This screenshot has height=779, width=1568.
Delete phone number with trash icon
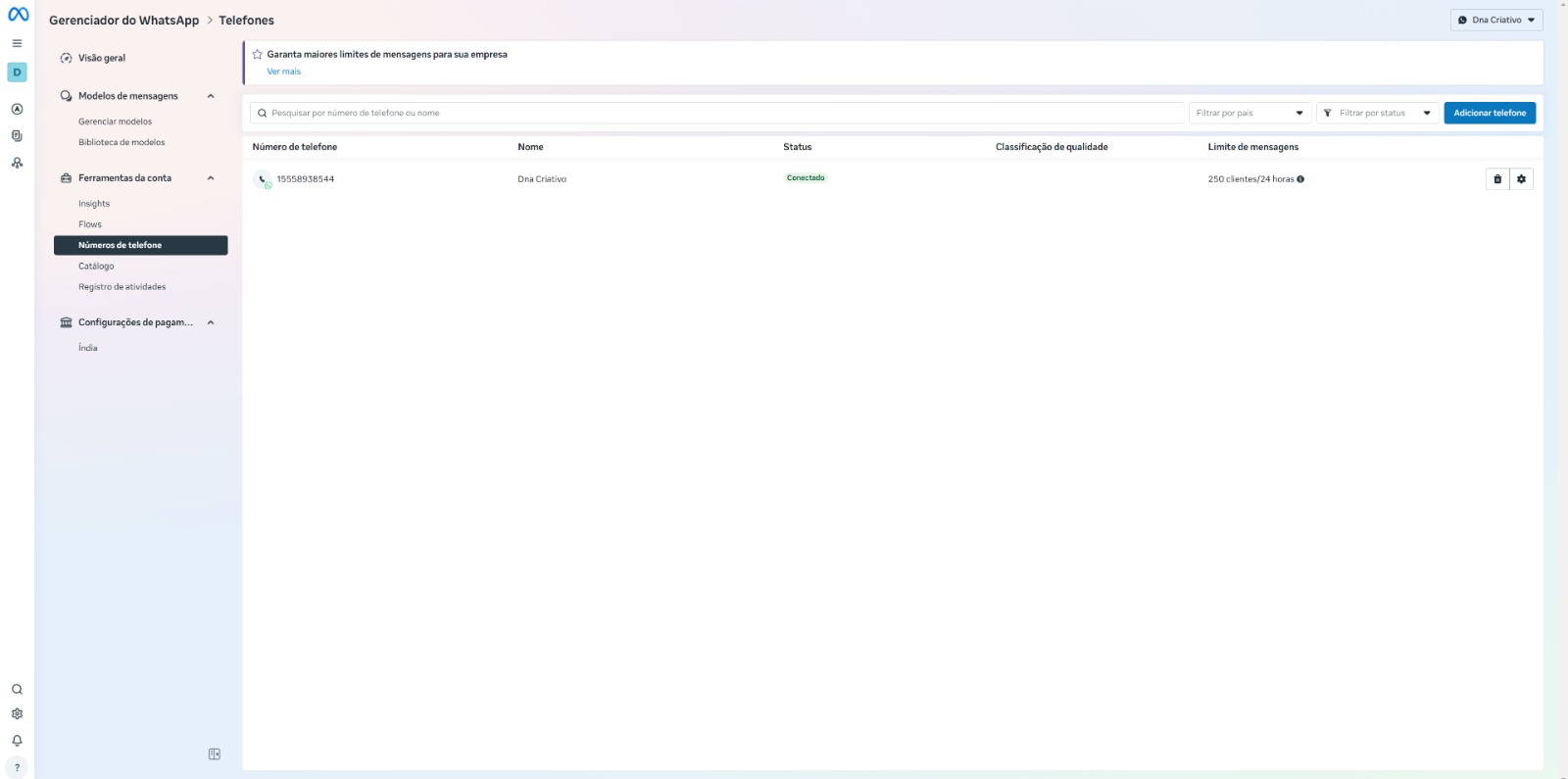tap(1497, 179)
